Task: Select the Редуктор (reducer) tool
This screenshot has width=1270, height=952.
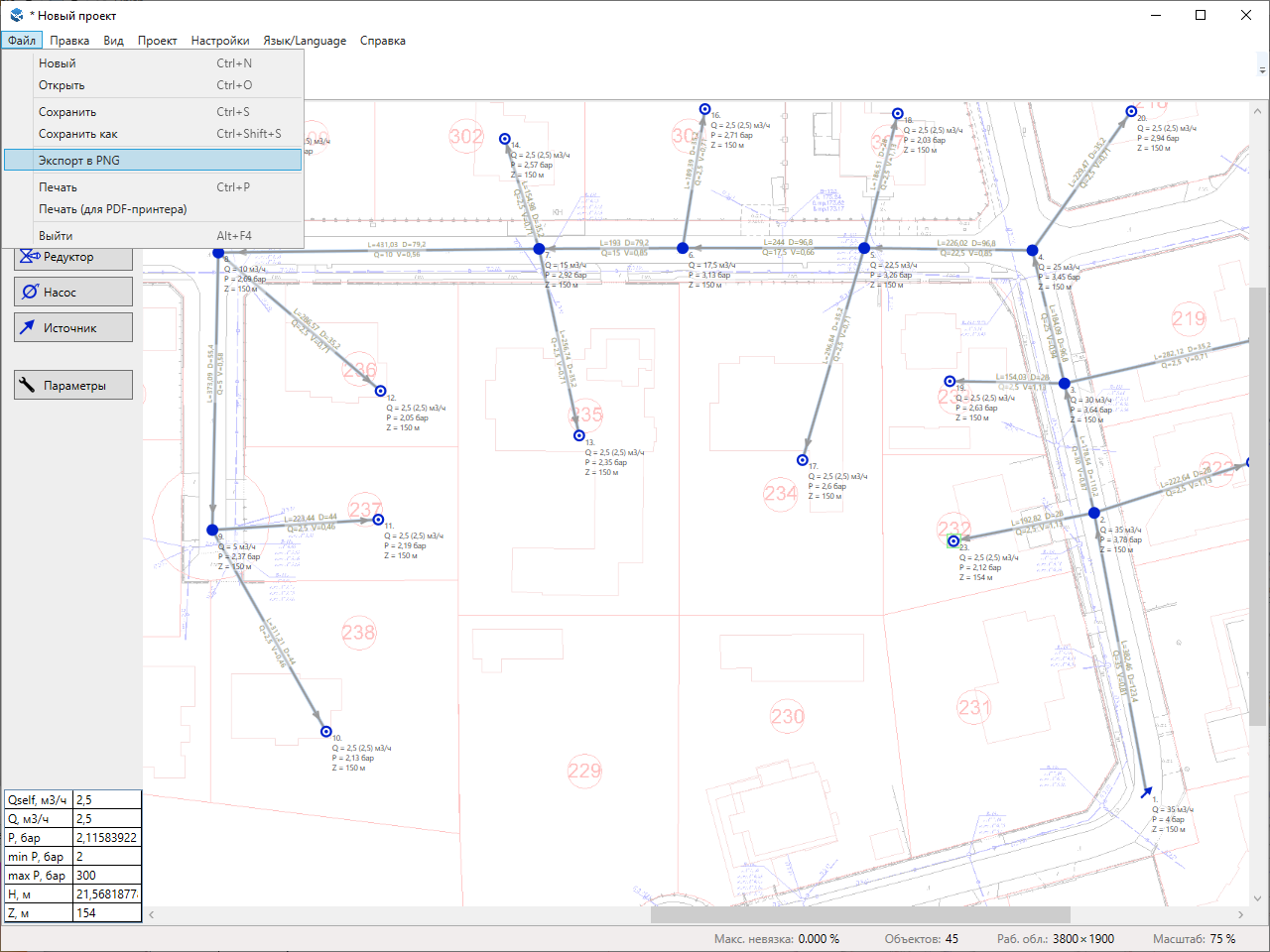Action: (x=73, y=257)
